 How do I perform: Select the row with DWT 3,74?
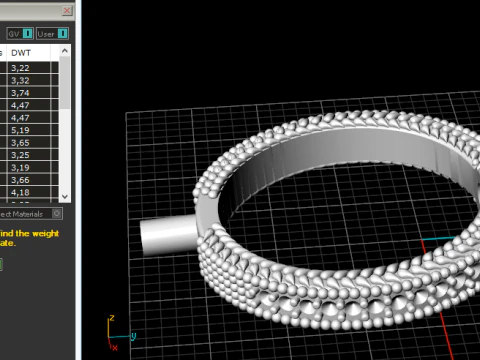point(29,93)
